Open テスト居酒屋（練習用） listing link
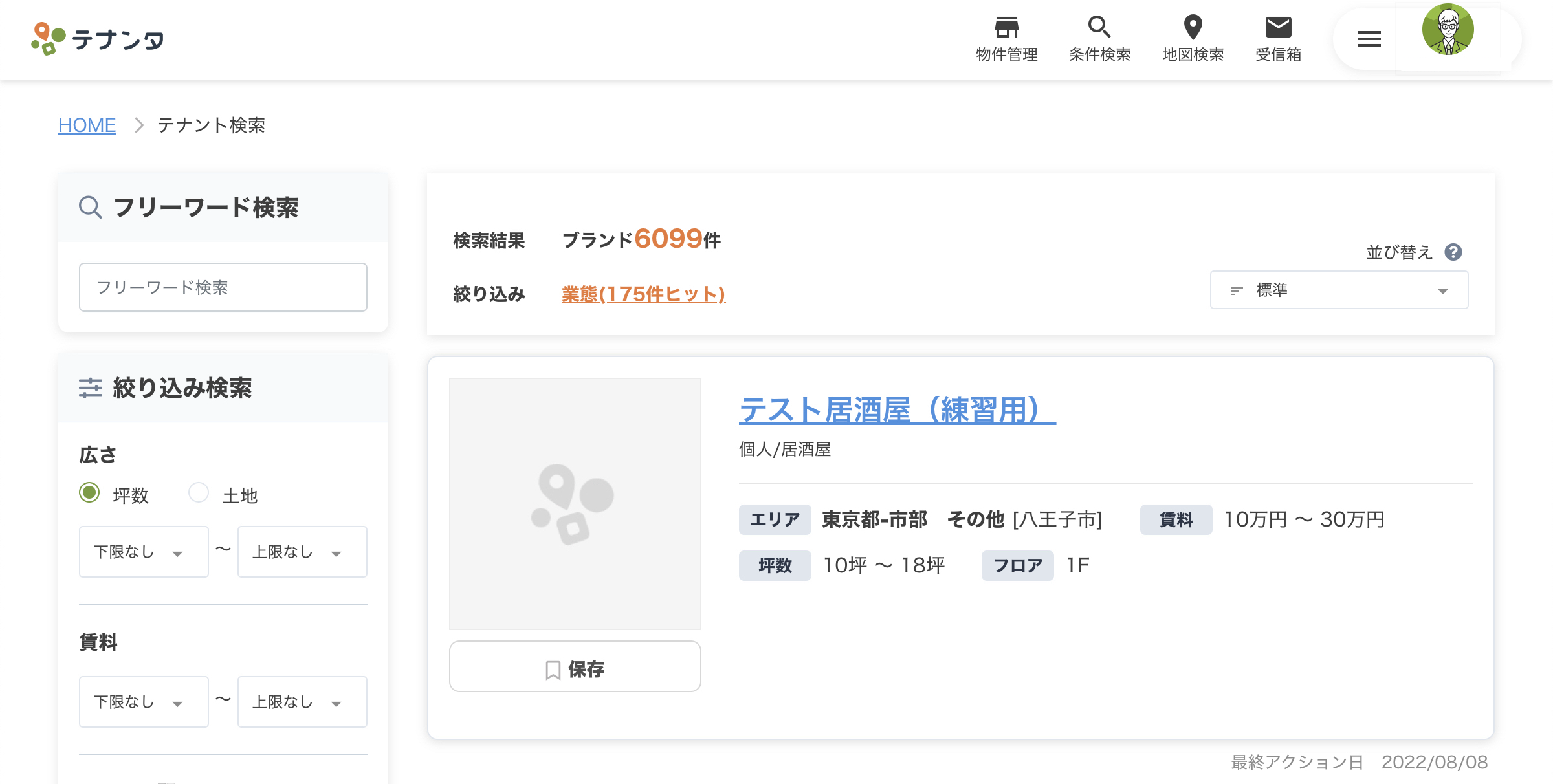Viewport: 1553px width, 784px height. pos(897,410)
